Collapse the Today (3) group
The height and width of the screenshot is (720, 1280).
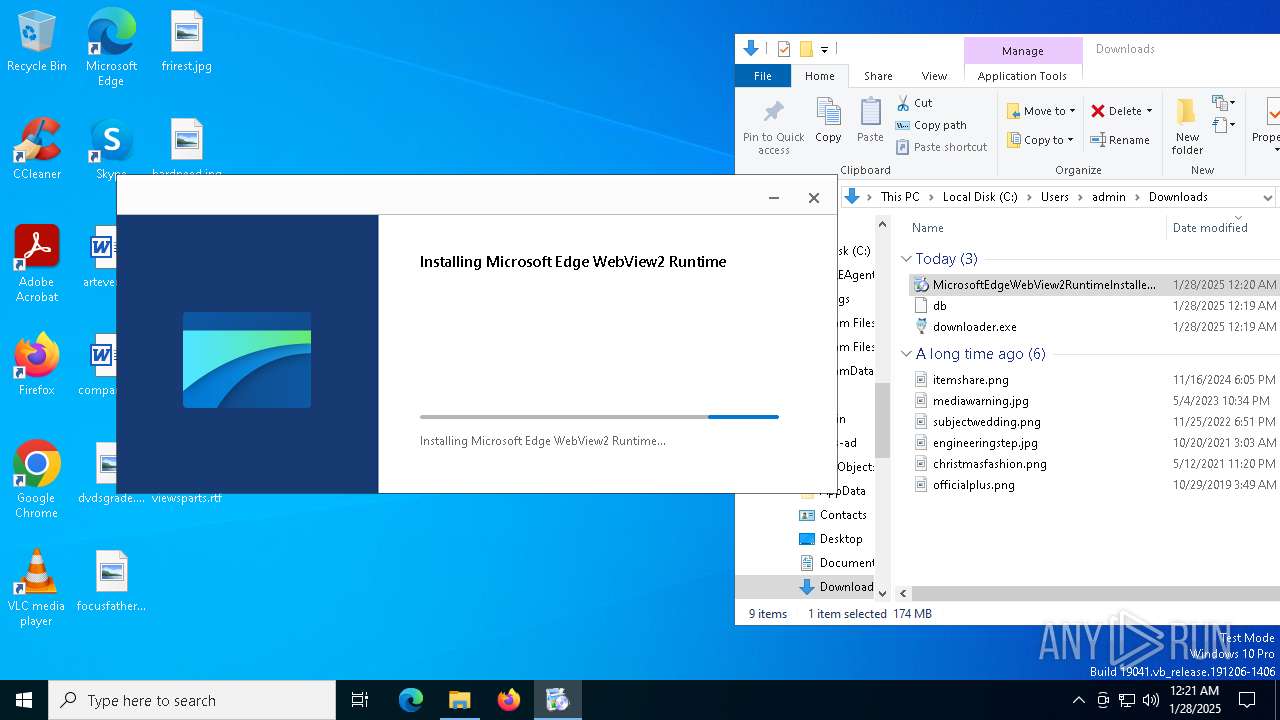click(x=906, y=259)
